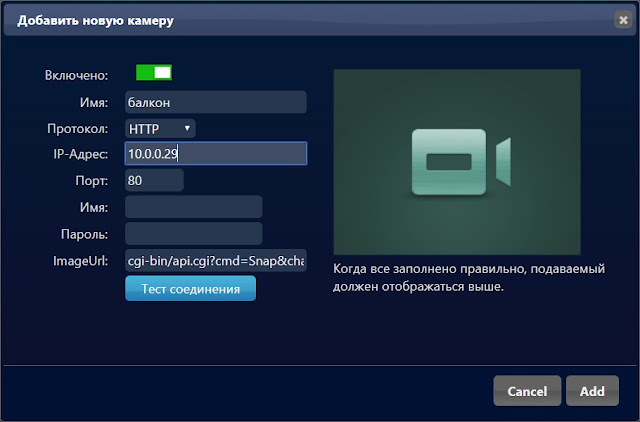This screenshot has height=422, width=640.
Task: Open the Протокол HTTP dropdown
Action: pos(160,129)
